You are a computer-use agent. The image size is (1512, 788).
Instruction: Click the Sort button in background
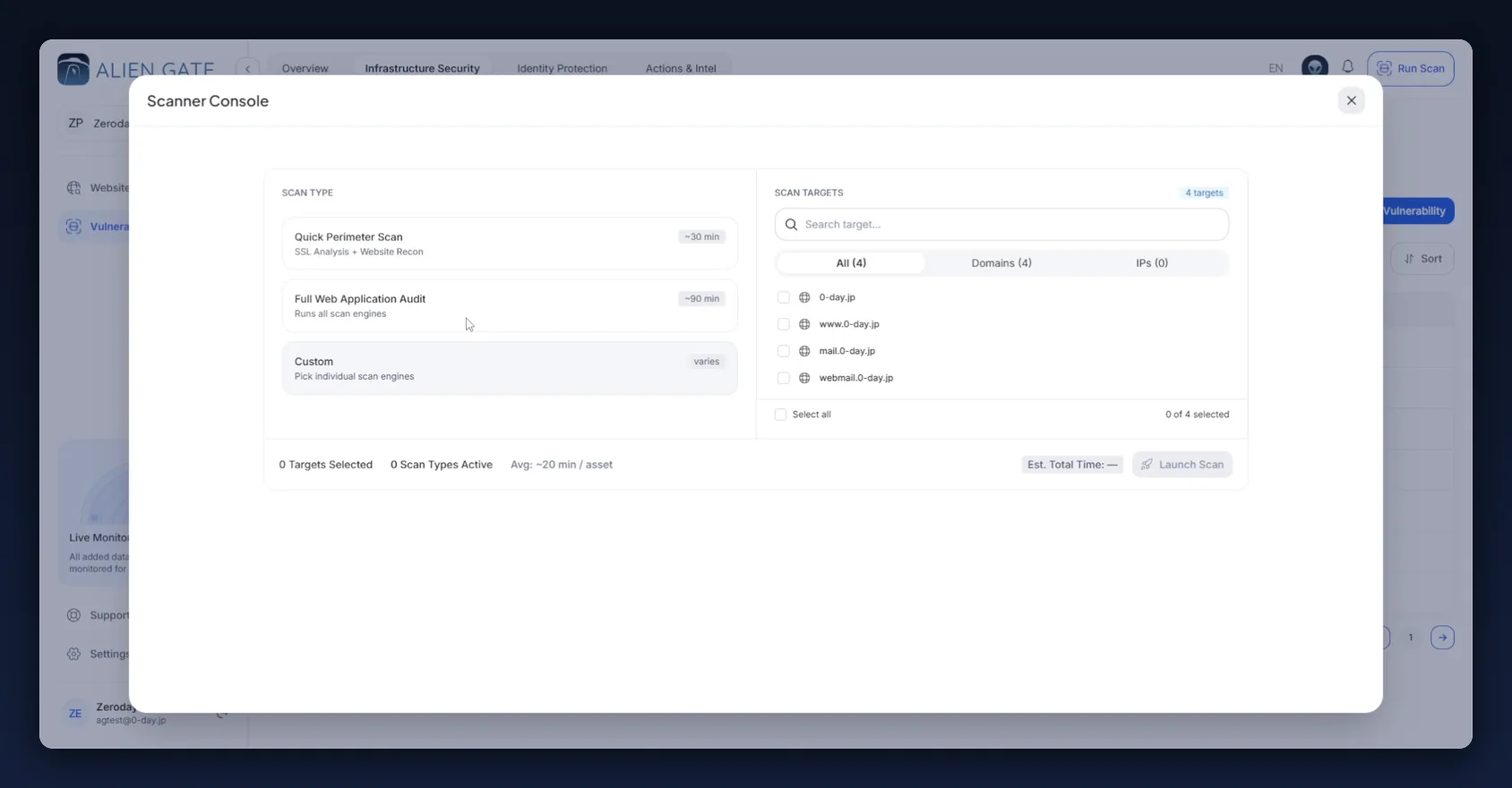tap(1422, 259)
